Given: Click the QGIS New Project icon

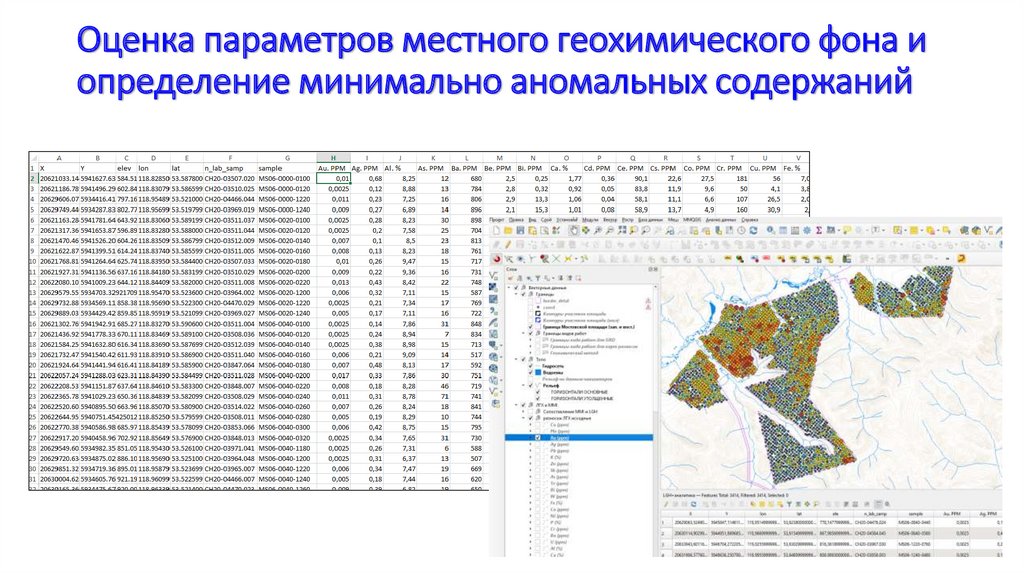Looking at the screenshot, I should (x=496, y=231).
